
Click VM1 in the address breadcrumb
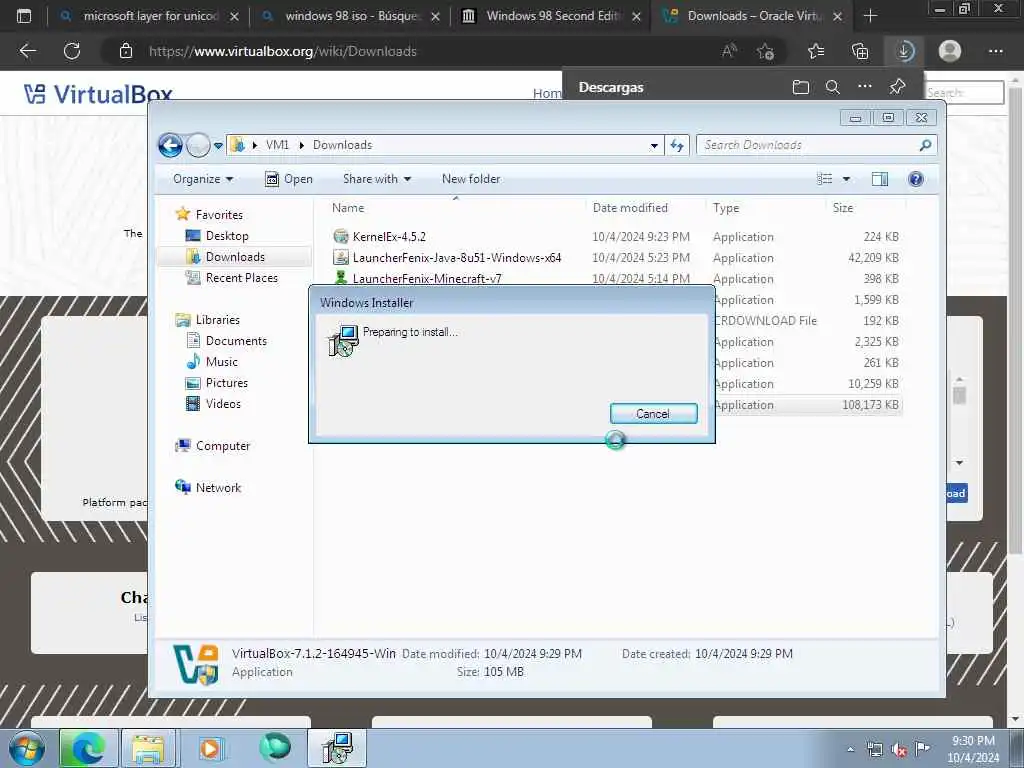click(x=277, y=145)
